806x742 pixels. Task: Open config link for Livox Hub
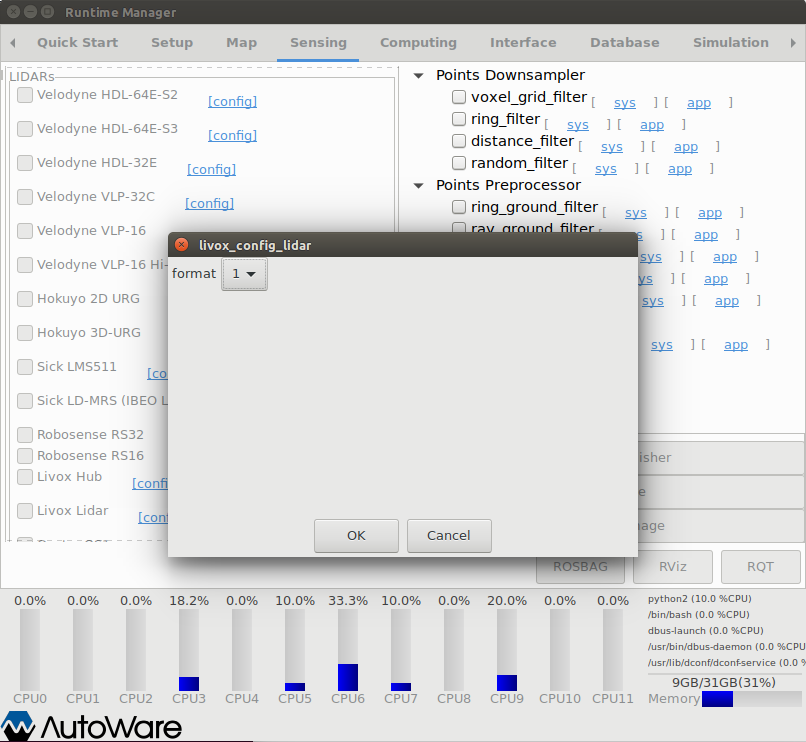tap(150, 483)
